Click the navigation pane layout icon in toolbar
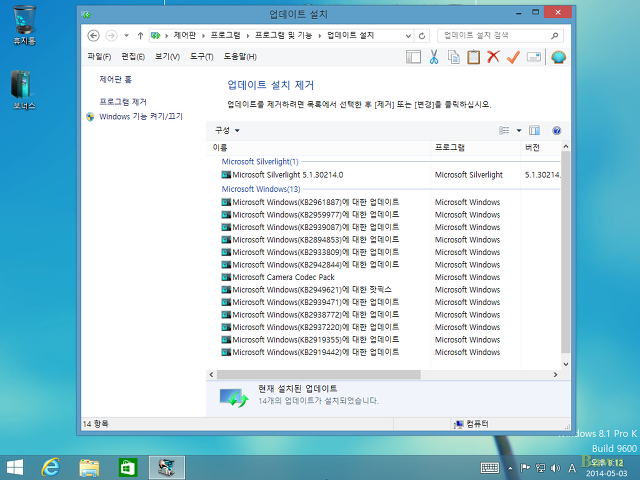Screen dimensions: 640x480 click(413, 57)
